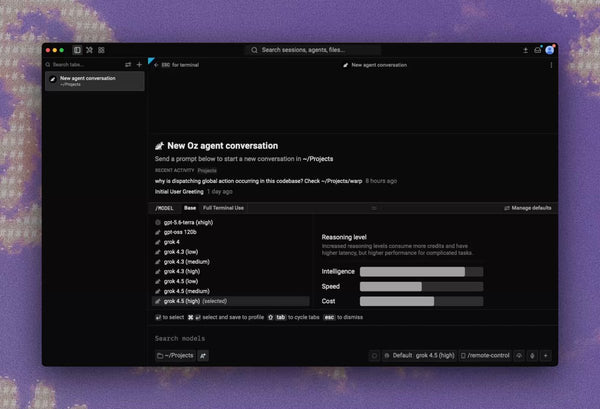600x409 pixels.
Task: Click select and save to profile hint
Action: (x=226, y=317)
